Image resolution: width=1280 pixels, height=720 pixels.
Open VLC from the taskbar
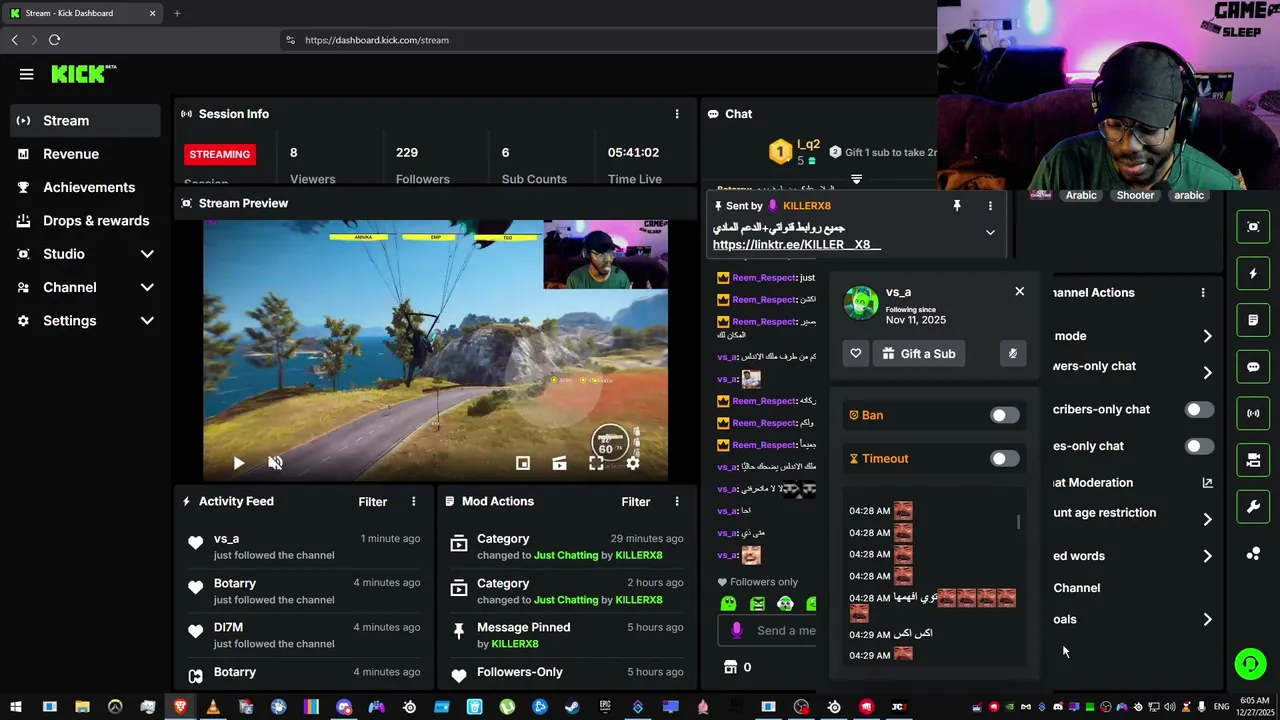pyautogui.click(x=212, y=707)
